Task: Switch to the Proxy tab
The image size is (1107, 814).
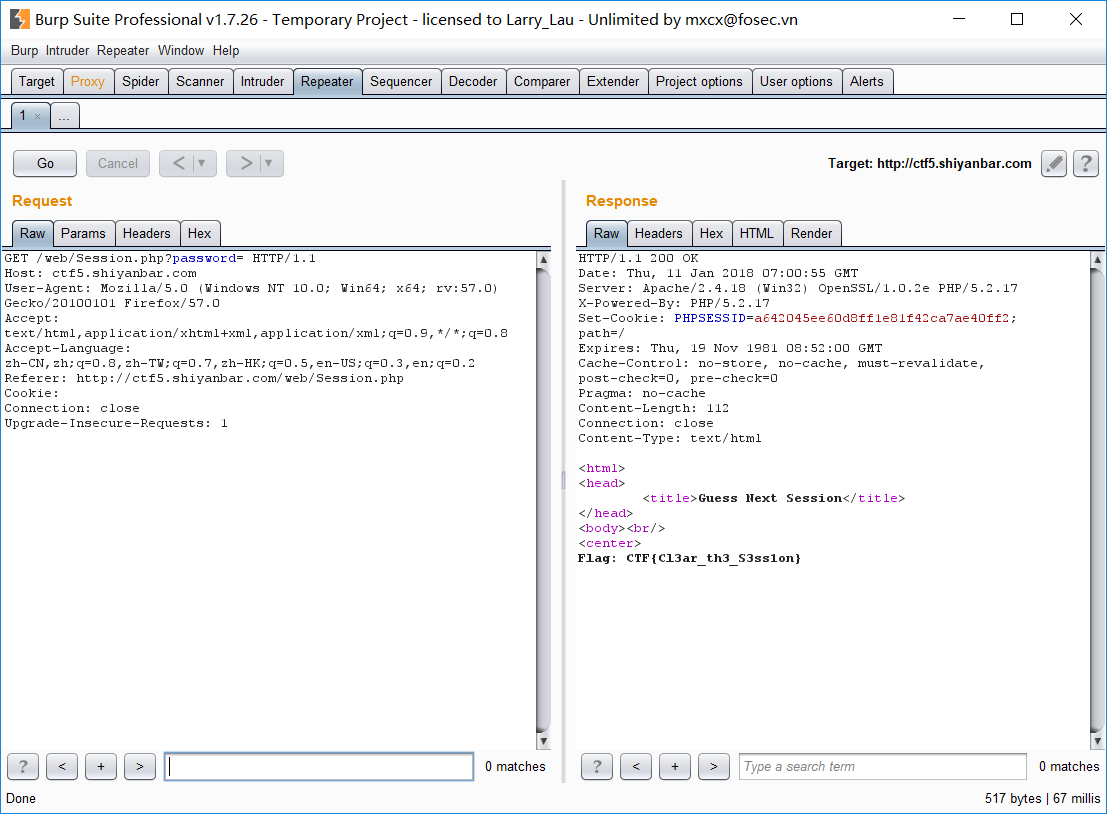Action: [88, 82]
